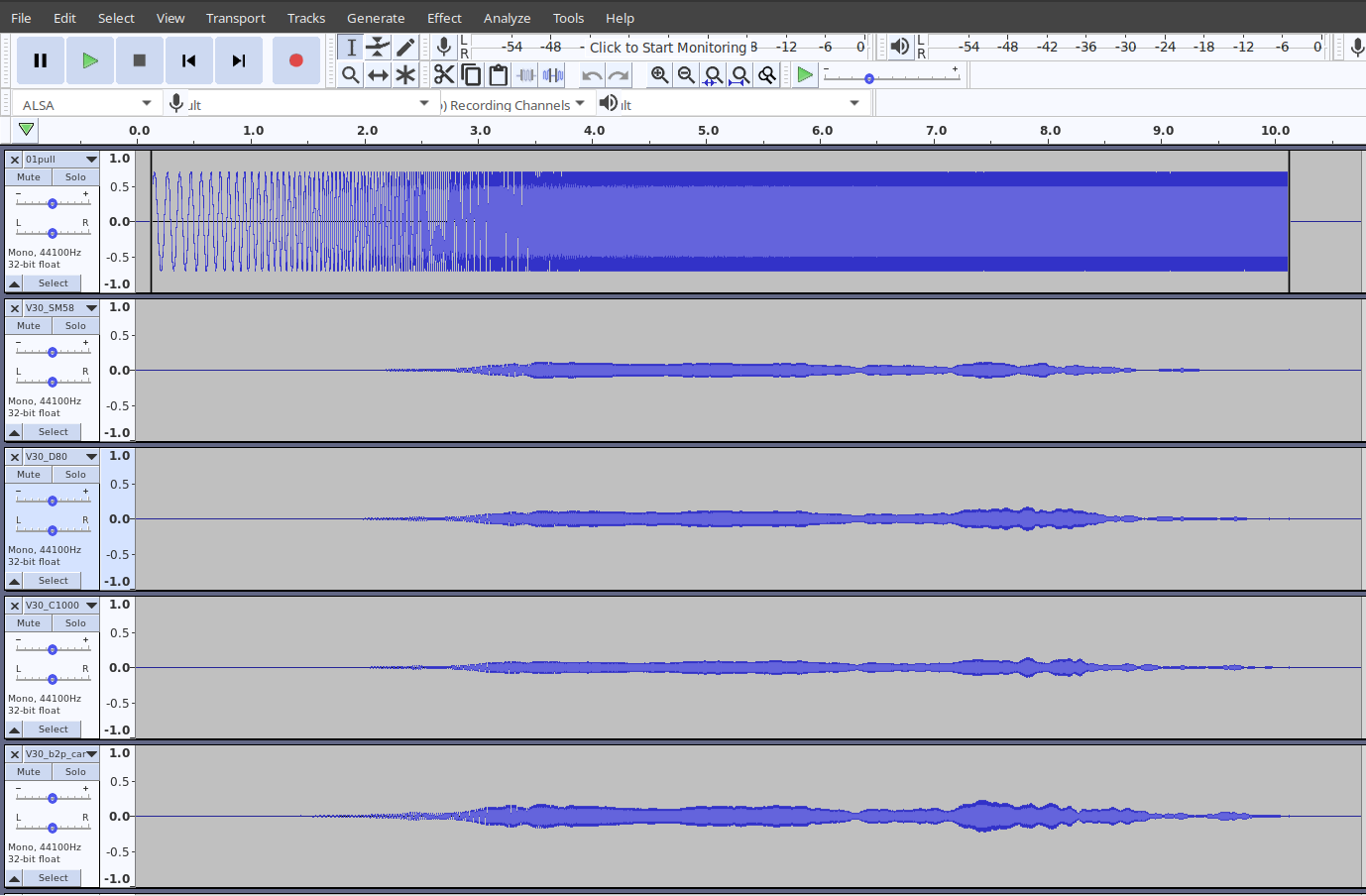
Task: Stop playback with the Stop button
Action: coord(140,60)
